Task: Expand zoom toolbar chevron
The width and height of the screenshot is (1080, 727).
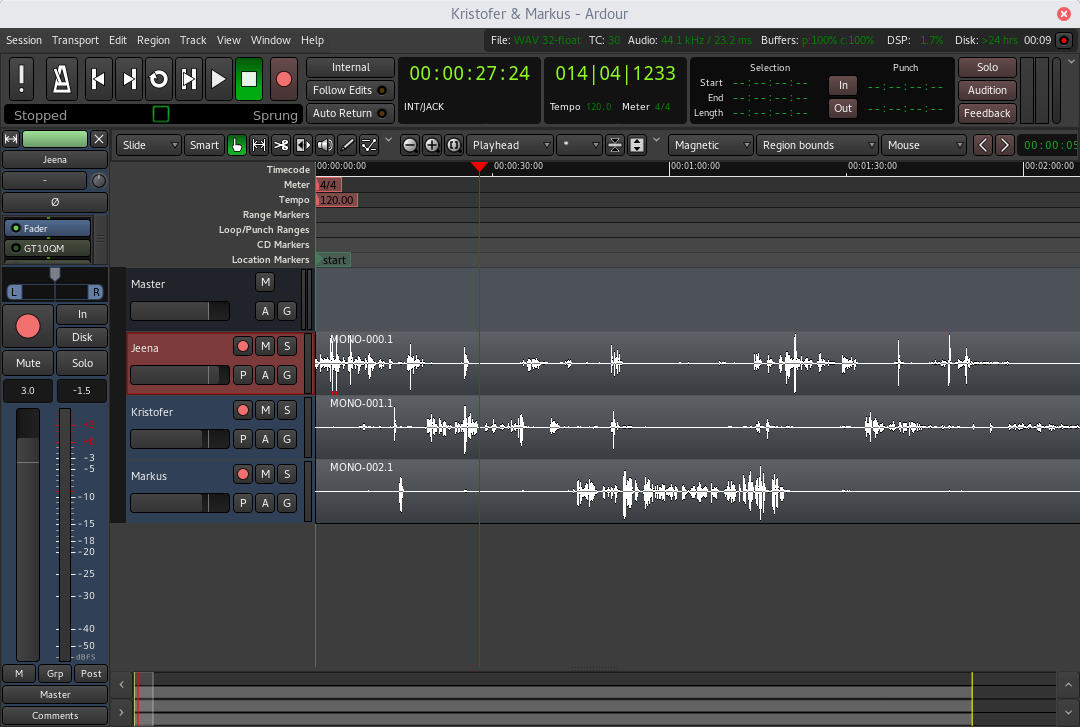Action: click(x=656, y=140)
